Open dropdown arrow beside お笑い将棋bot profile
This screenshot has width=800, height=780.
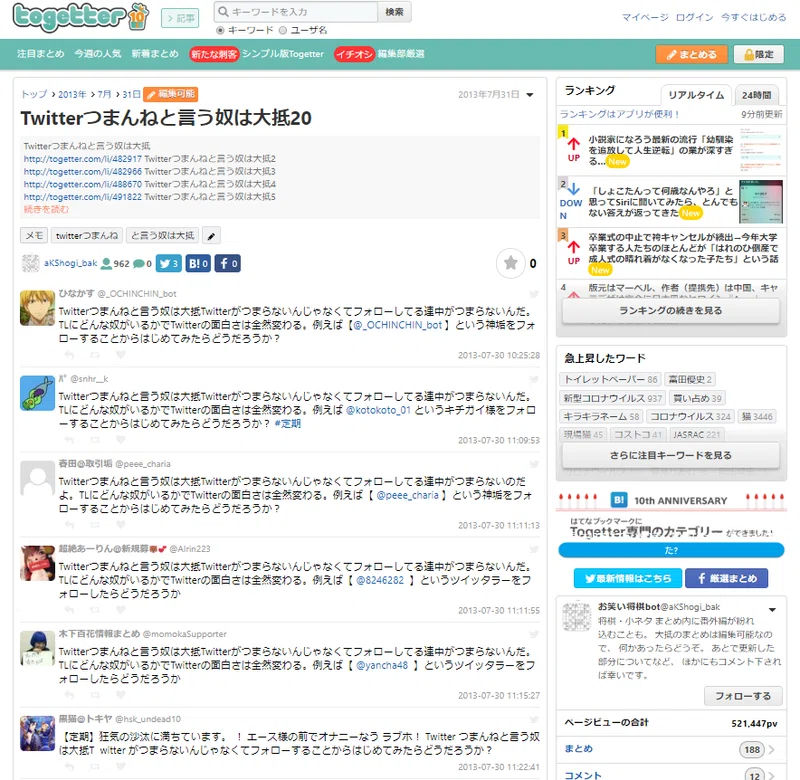(772, 610)
